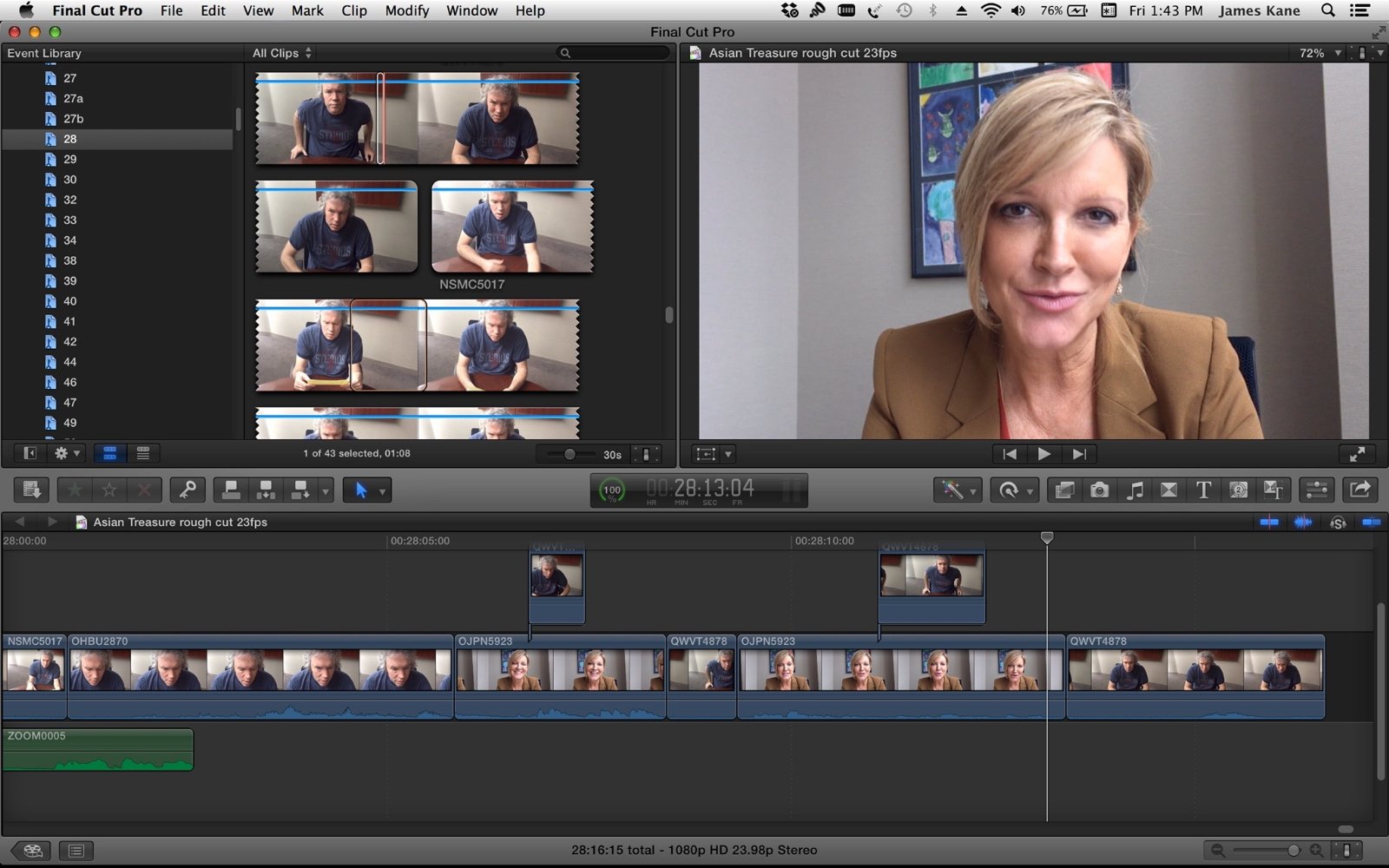
Task: Switch Event Browser to filmstrip view
Action: (x=109, y=453)
